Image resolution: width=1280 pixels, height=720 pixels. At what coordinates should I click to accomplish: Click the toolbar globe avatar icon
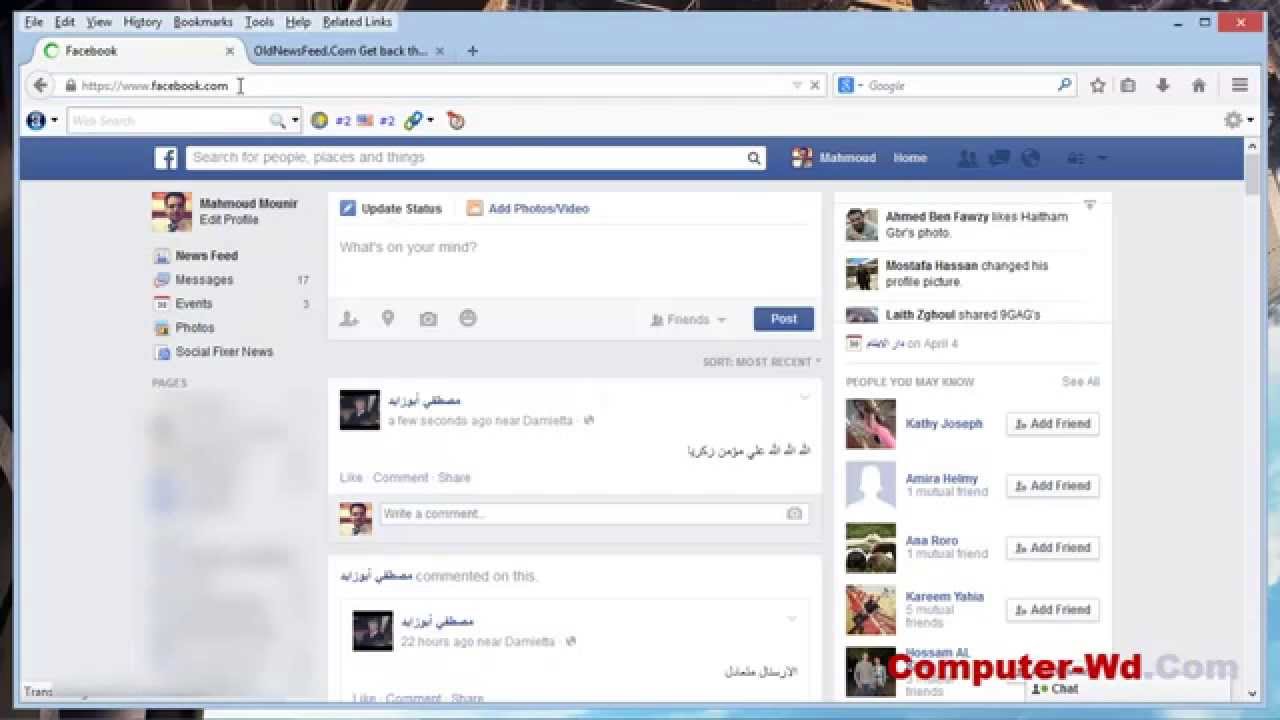click(36, 121)
